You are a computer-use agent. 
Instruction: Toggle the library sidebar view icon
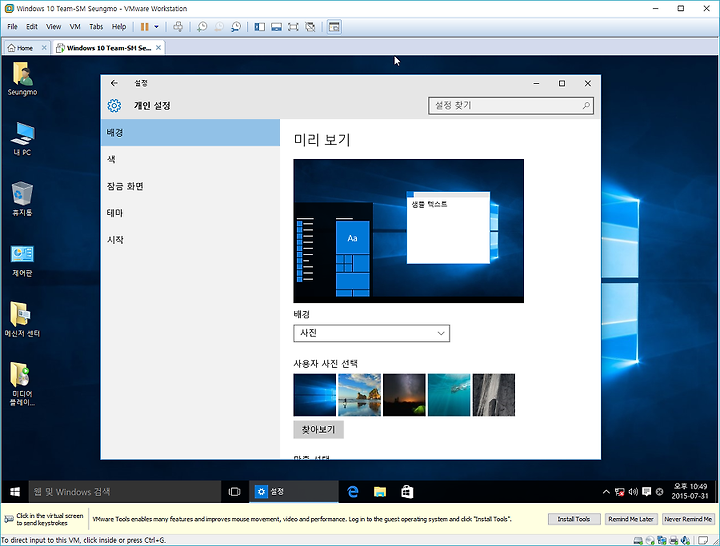(259, 27)
